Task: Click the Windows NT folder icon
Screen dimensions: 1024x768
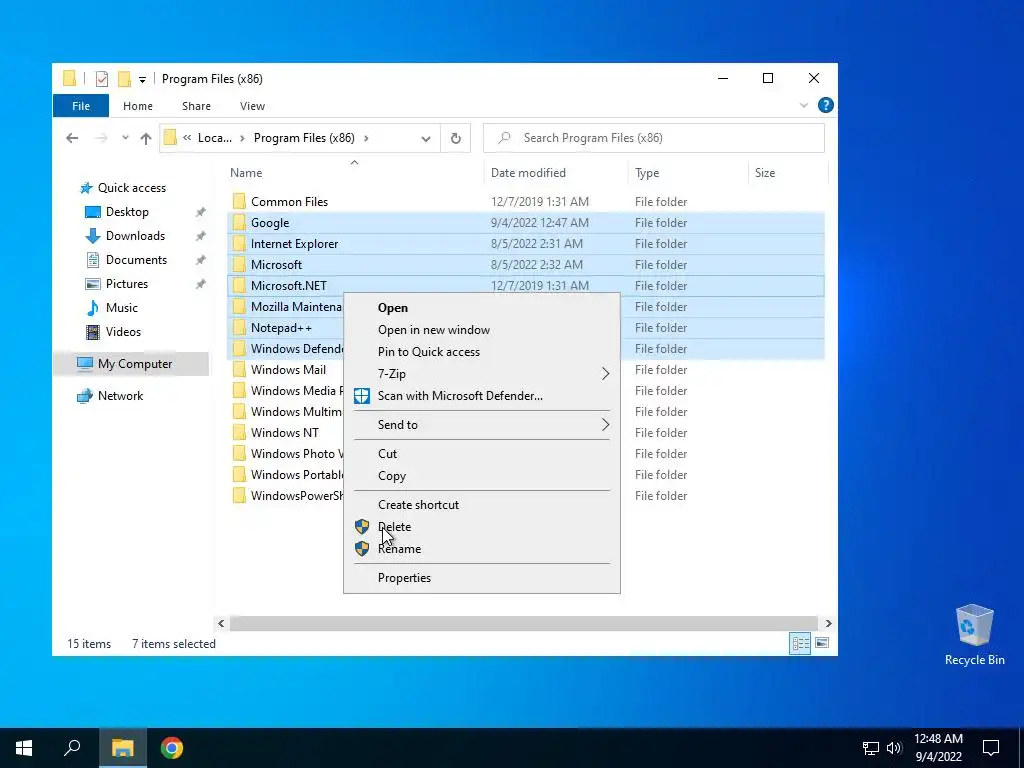Action: click(x=240, y=432)
